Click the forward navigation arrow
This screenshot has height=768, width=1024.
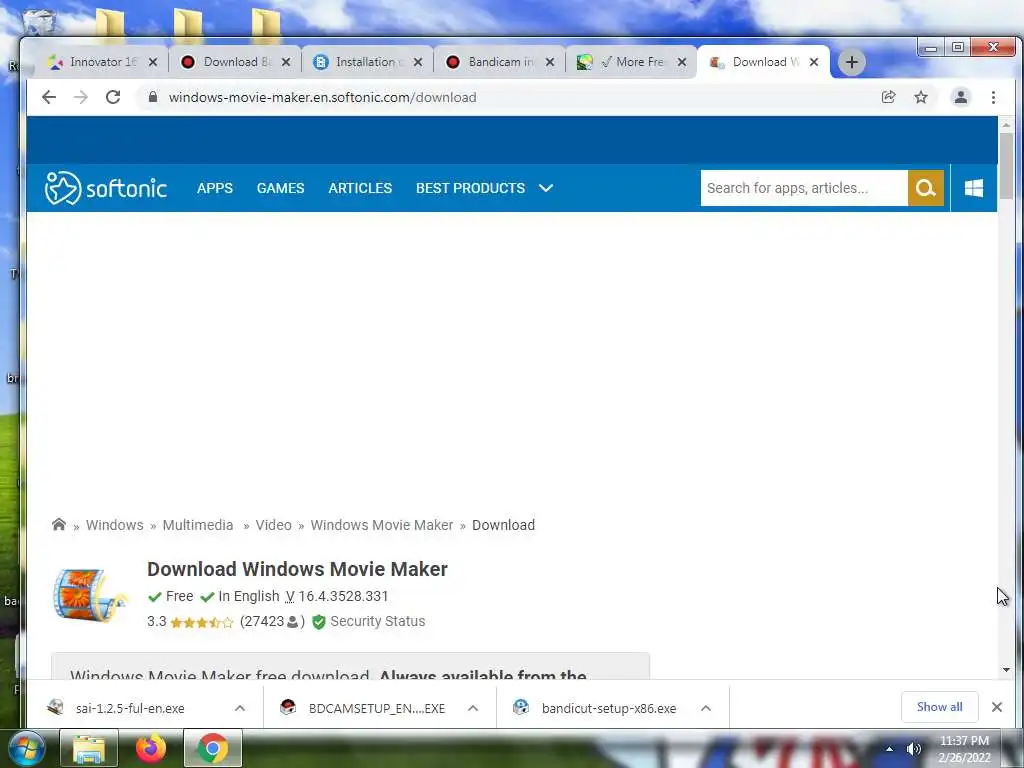coord(81,97)
